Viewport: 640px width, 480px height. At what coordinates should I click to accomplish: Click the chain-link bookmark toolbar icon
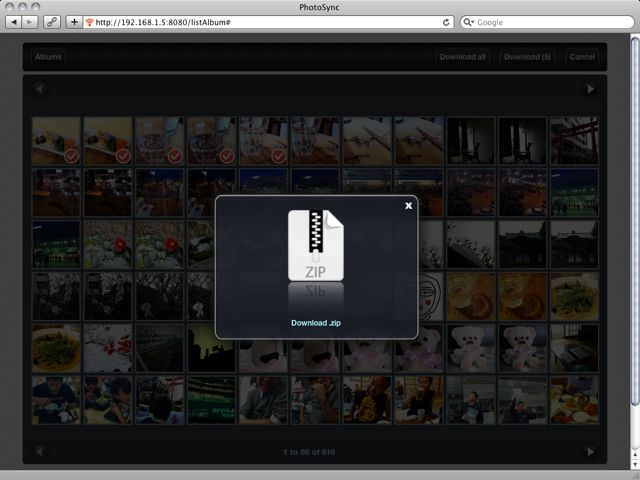(52, 22)
